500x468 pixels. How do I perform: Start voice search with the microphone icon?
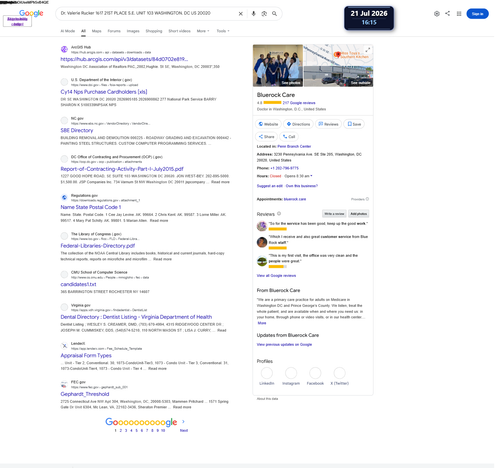pyautogui.click(x=253, y=14)
